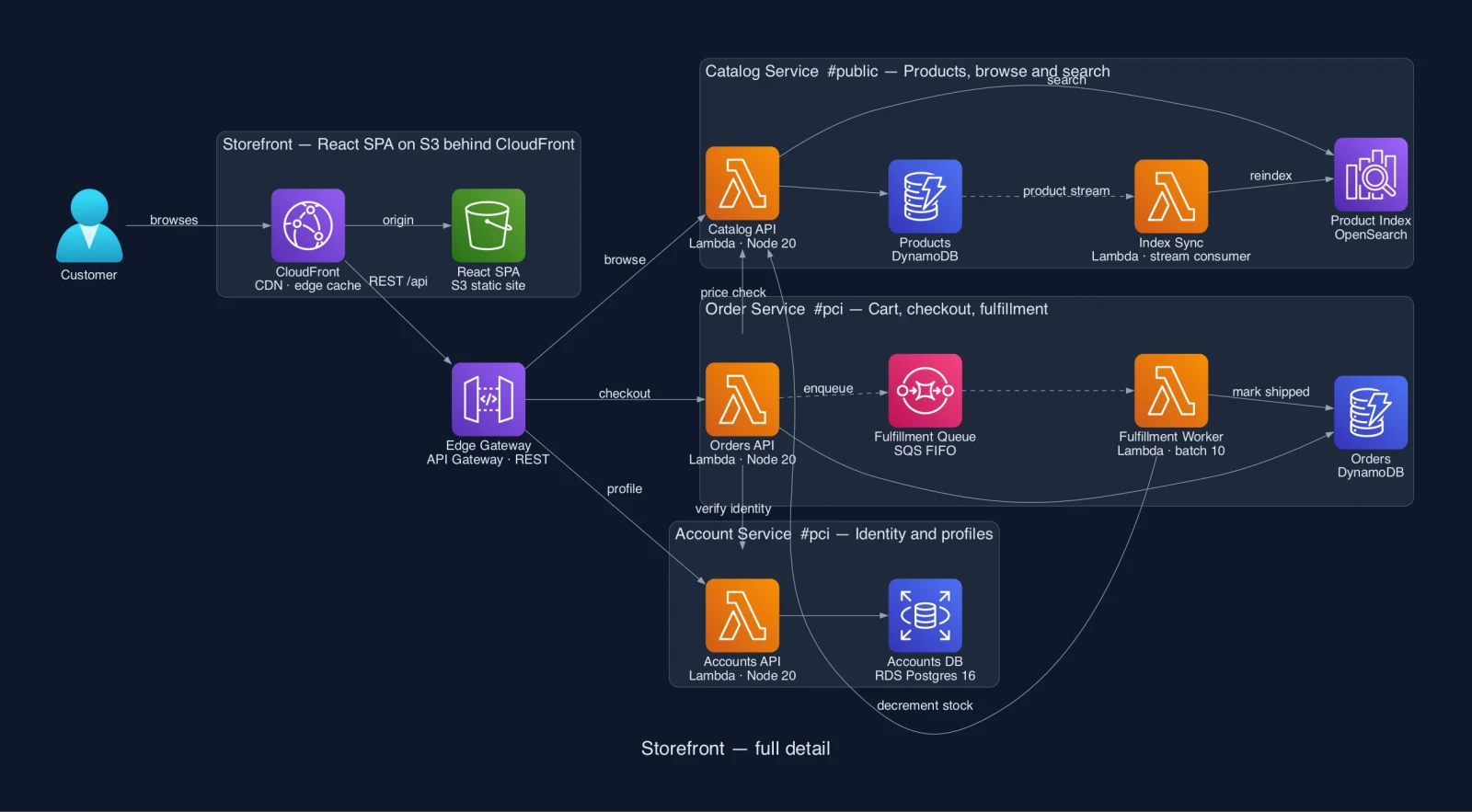Click the 'Customer' node label

click(x=89, y=275)
